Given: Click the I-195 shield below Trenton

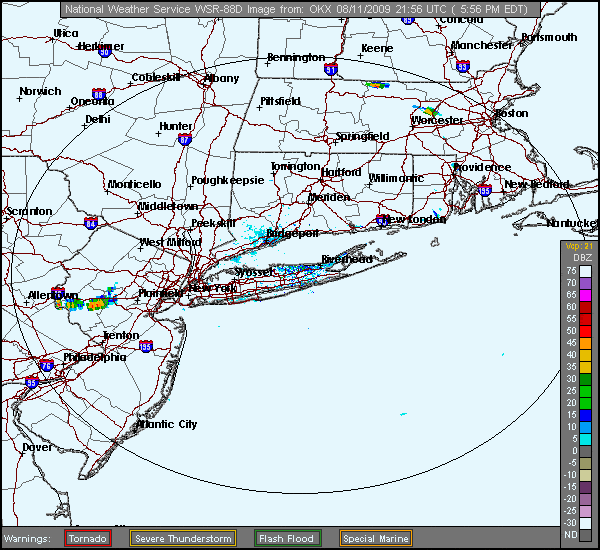Looking at the screenshot, I should tap(145, 346).
